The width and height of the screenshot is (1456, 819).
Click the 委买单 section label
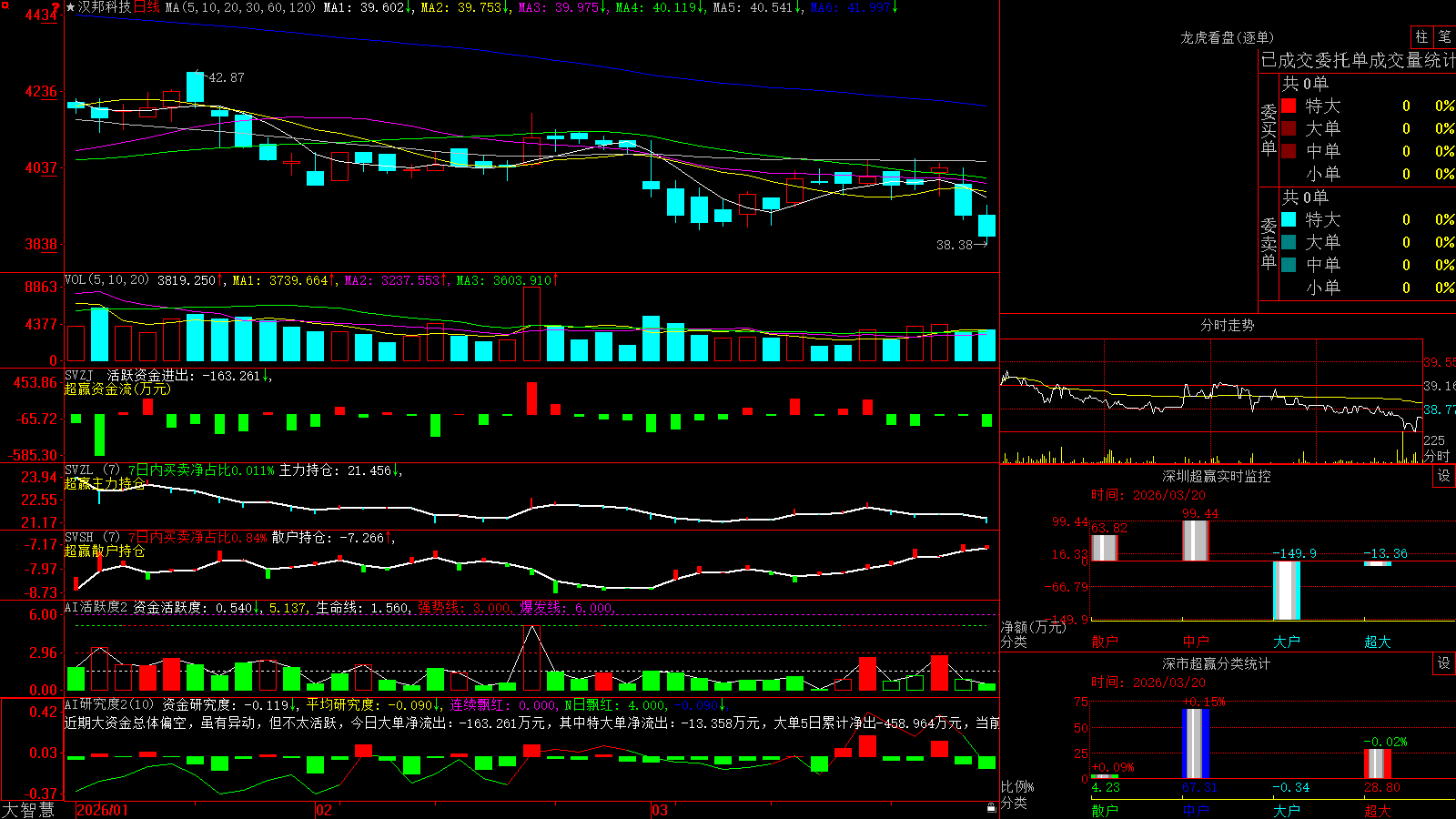point(1269,129)
